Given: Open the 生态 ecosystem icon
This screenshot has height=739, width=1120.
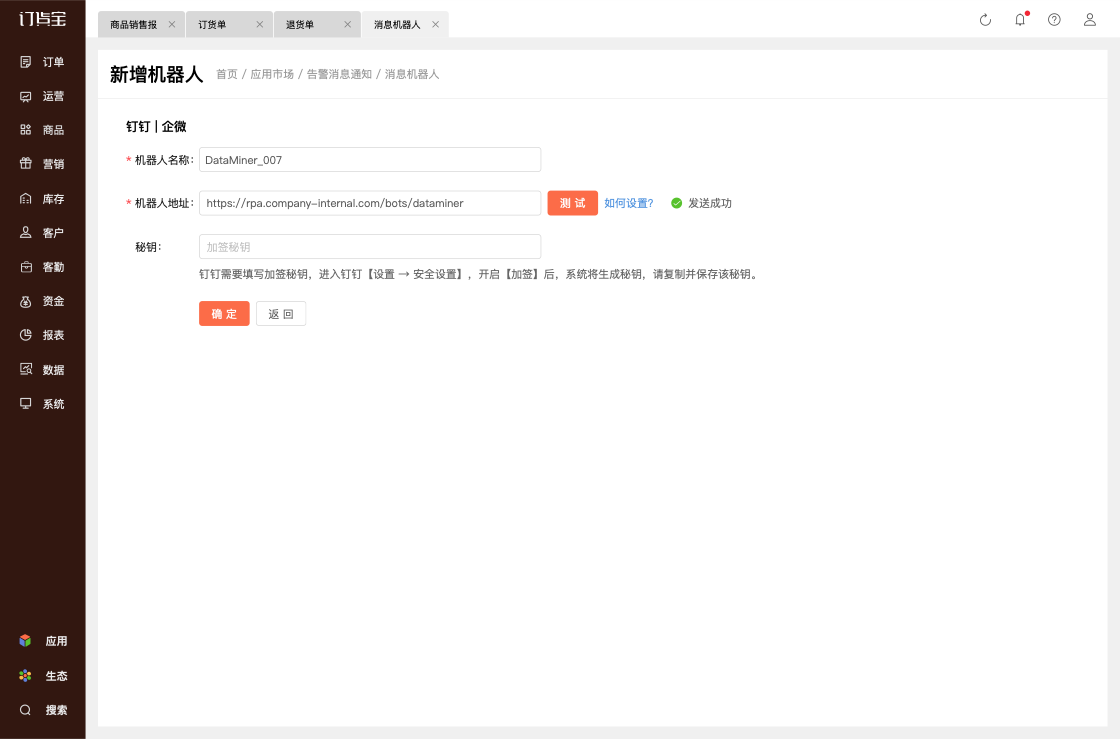Looking at the screenshot, I should [26, 676].
